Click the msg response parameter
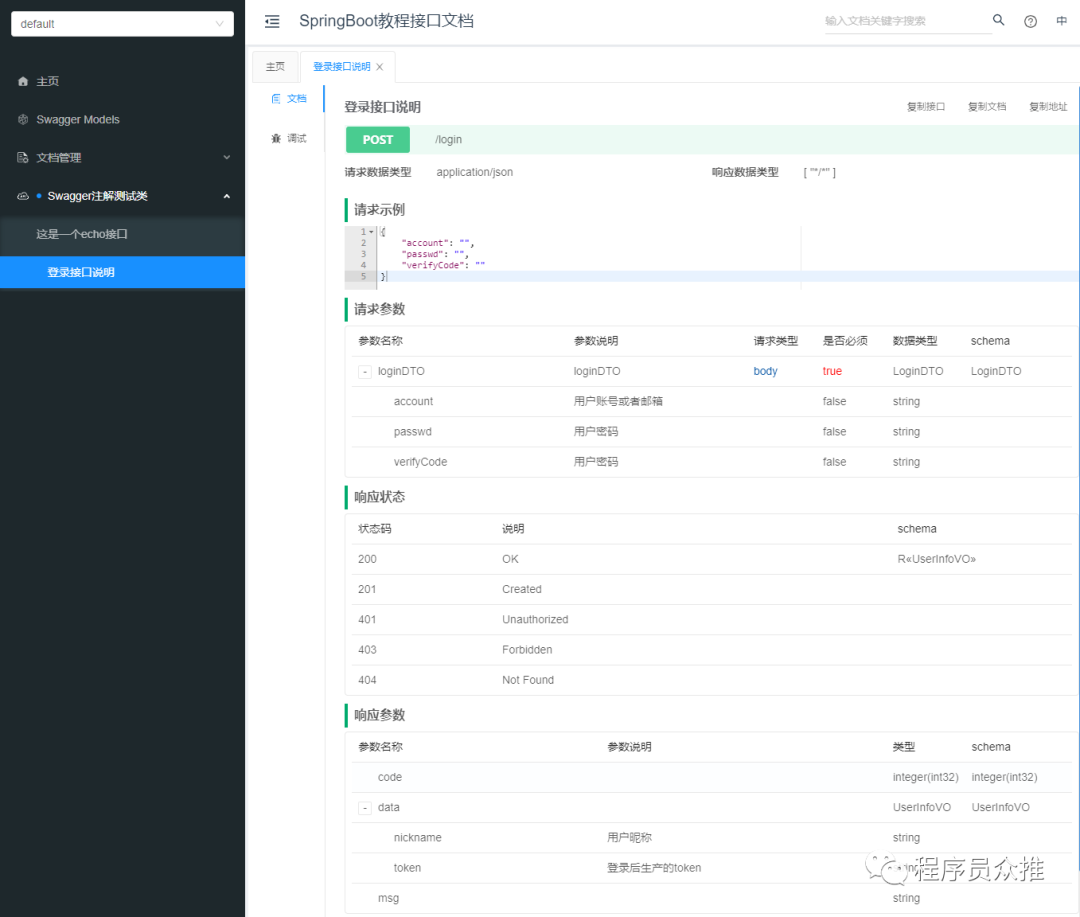1080x917 pixels. click(x=388, y=898)
